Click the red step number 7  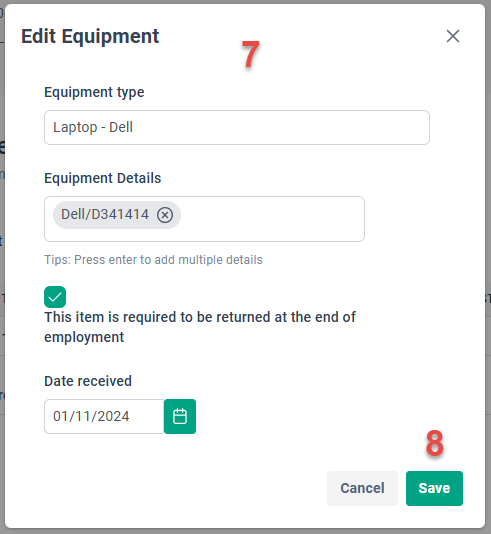[251, 54]
